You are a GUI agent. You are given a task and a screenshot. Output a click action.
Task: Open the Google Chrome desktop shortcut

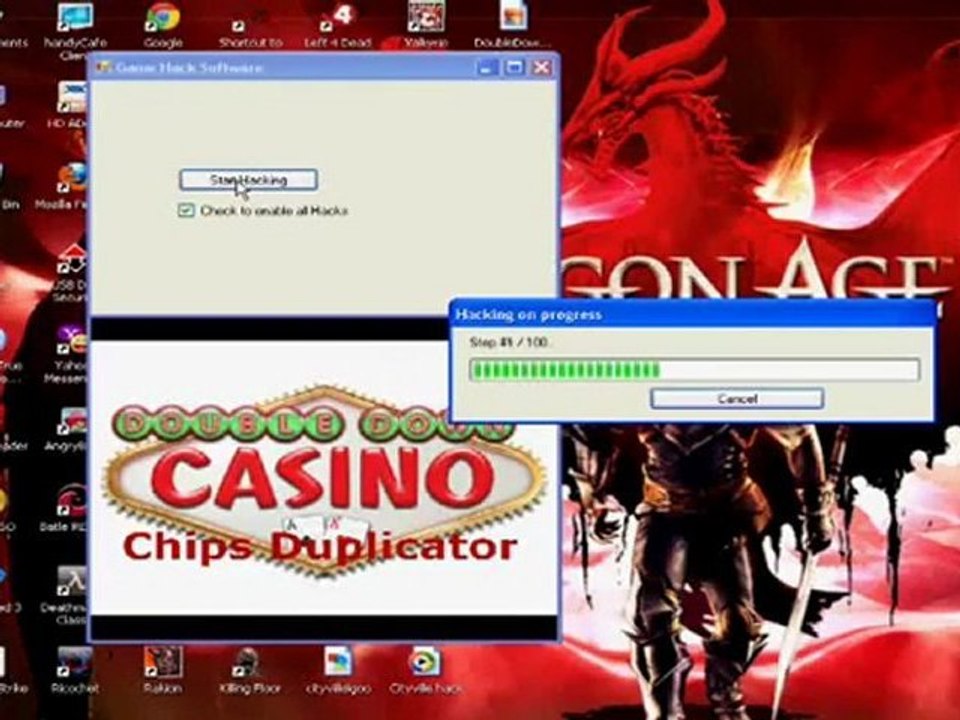pyautogui.click(x=163, y=27)
